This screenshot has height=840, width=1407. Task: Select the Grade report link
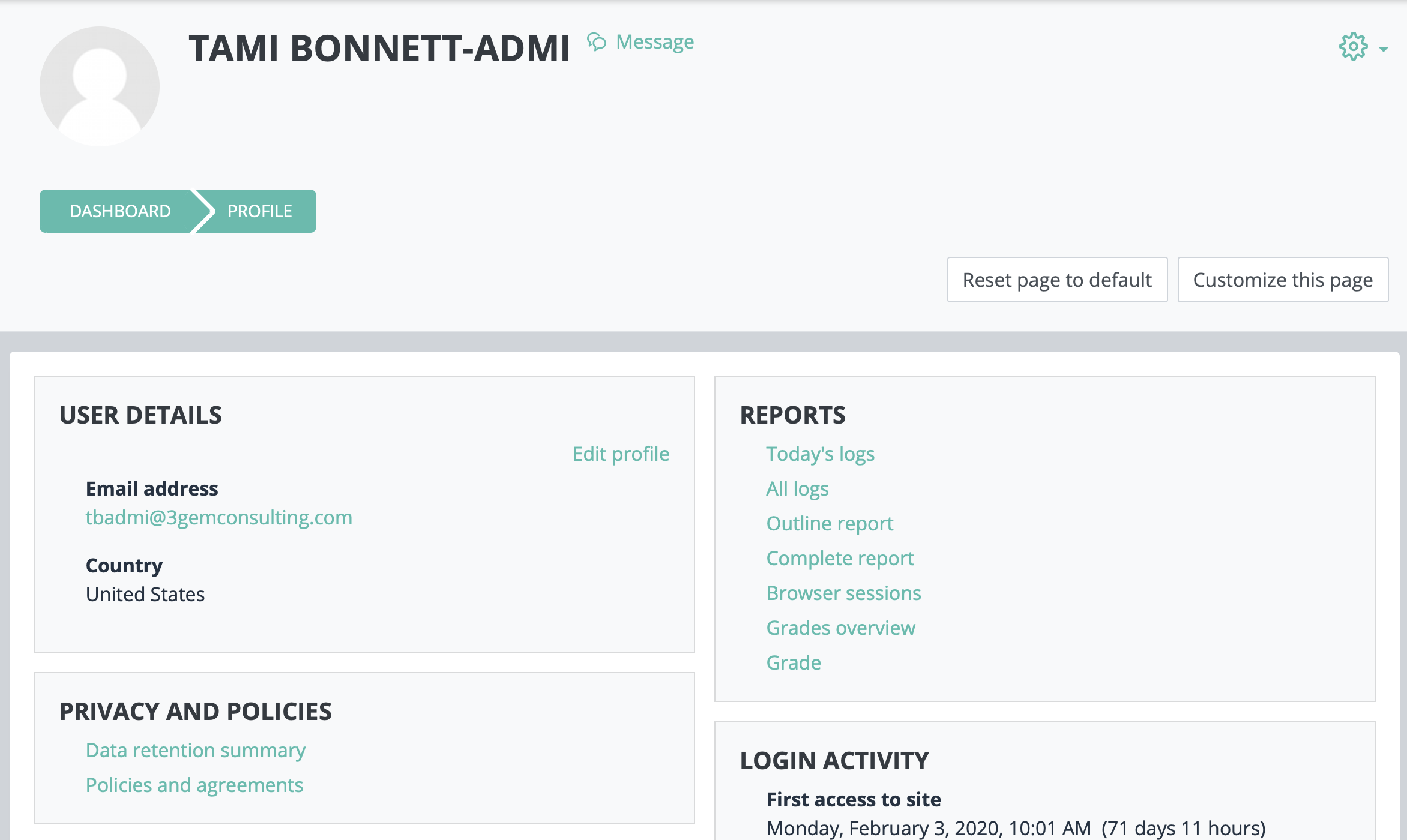(x=793, y=662)
